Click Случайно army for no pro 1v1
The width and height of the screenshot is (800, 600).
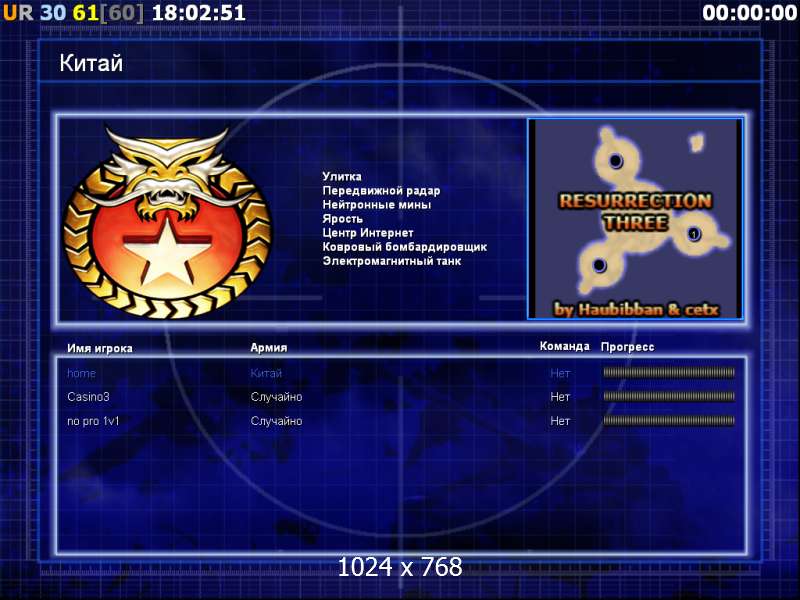tap(276, 421)
